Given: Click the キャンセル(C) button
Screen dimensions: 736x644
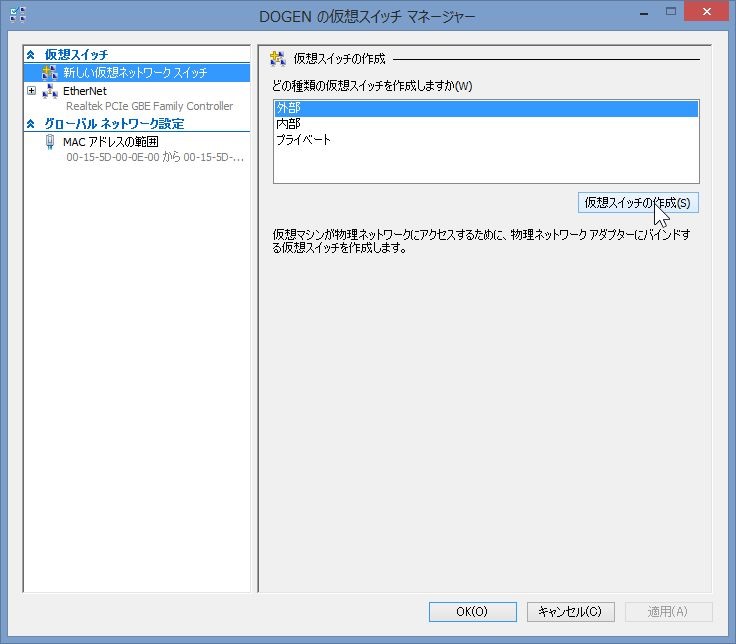Looking at the screenshot, I should [x=570, y=611].
